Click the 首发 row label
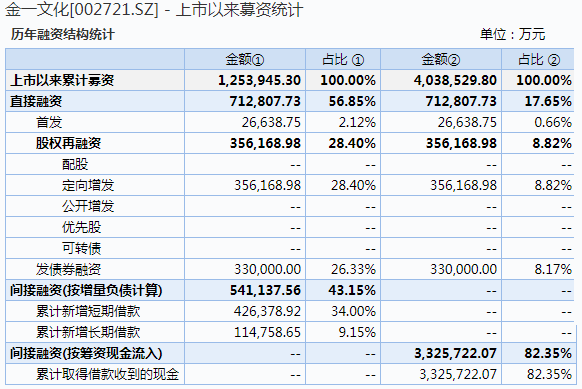582x389 pixels. (x=49, y=122)
